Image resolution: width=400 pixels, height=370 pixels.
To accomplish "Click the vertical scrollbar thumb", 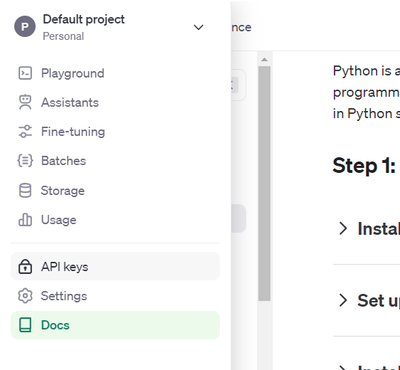I will tap(264, 183).
